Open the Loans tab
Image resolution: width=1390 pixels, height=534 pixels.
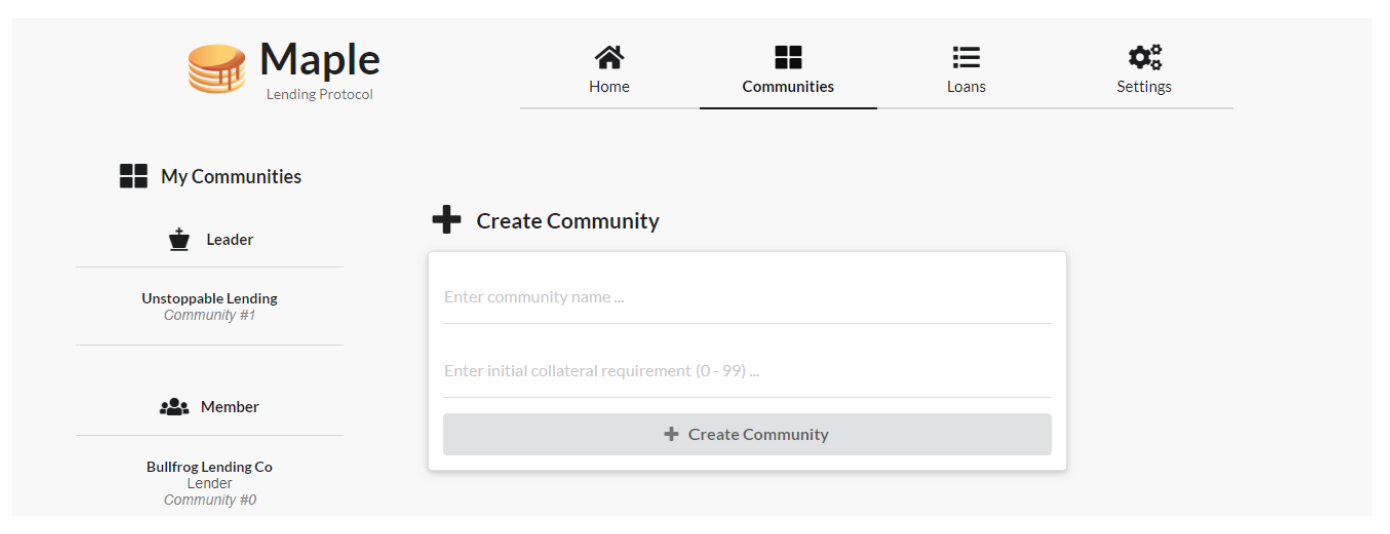tap(966, 70)
